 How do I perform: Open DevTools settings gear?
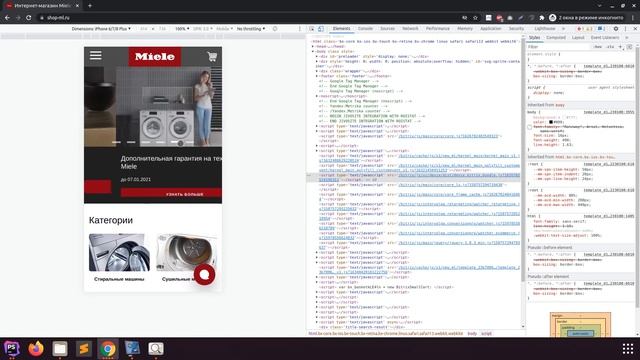616,29
